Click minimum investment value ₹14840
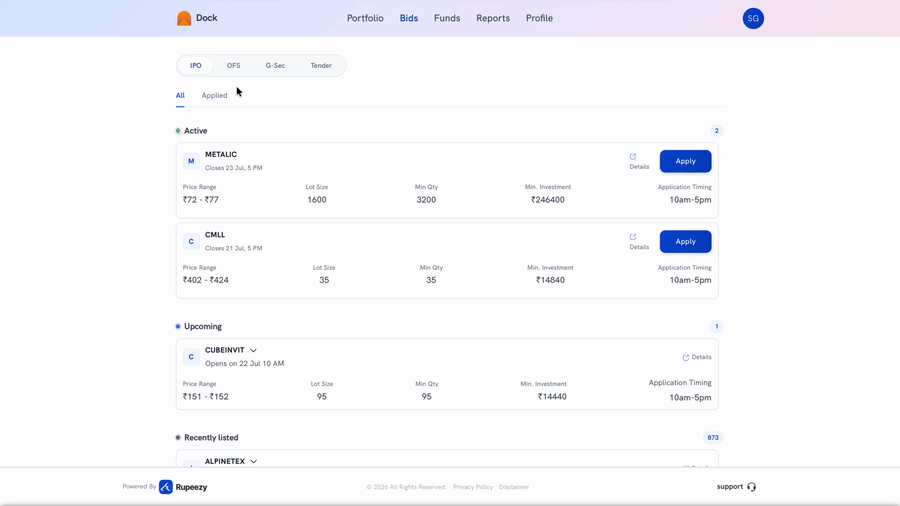This screenshot has width=900, height=506. tap(550, 280)
